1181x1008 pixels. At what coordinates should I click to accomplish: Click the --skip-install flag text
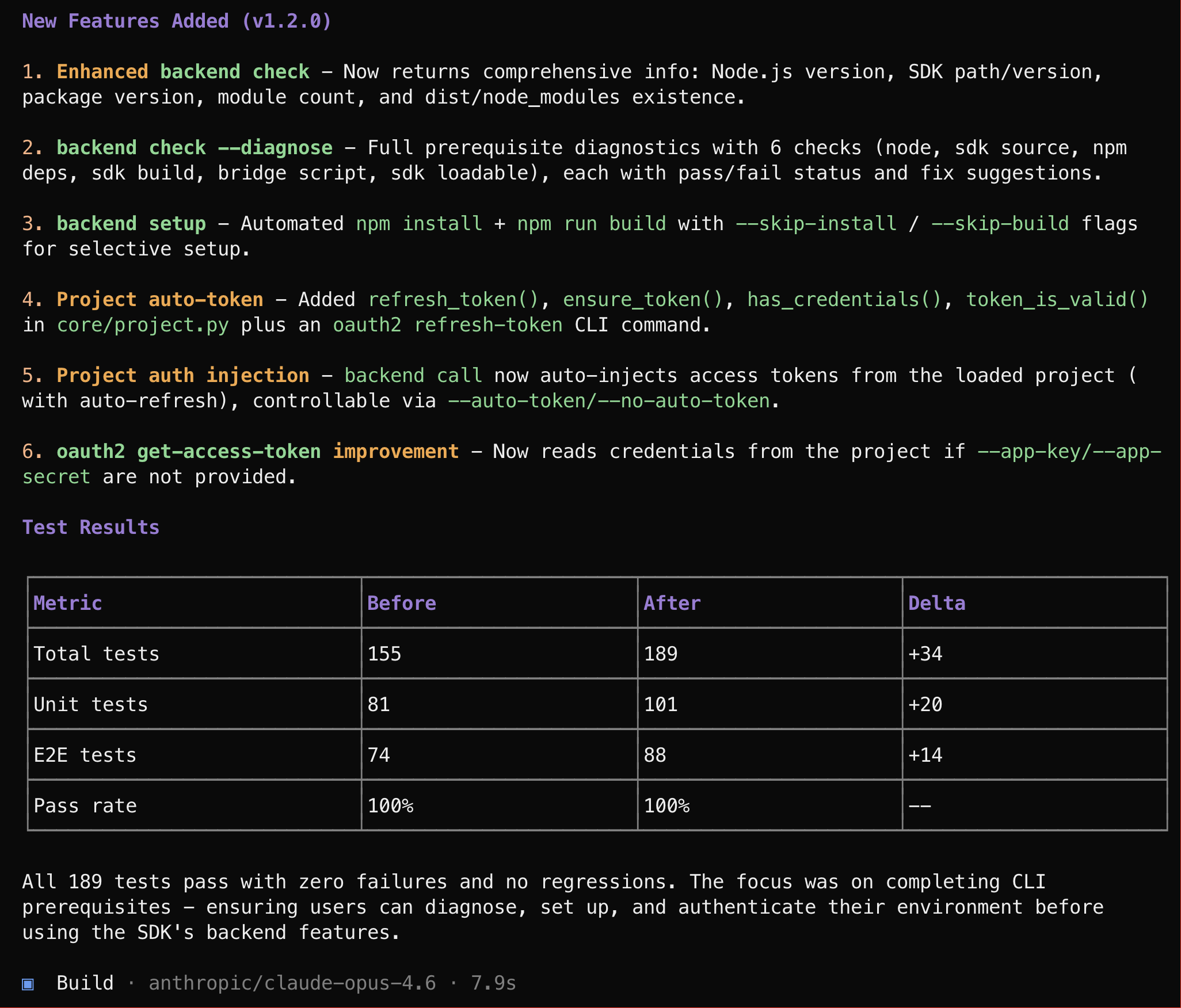[816, 224]
